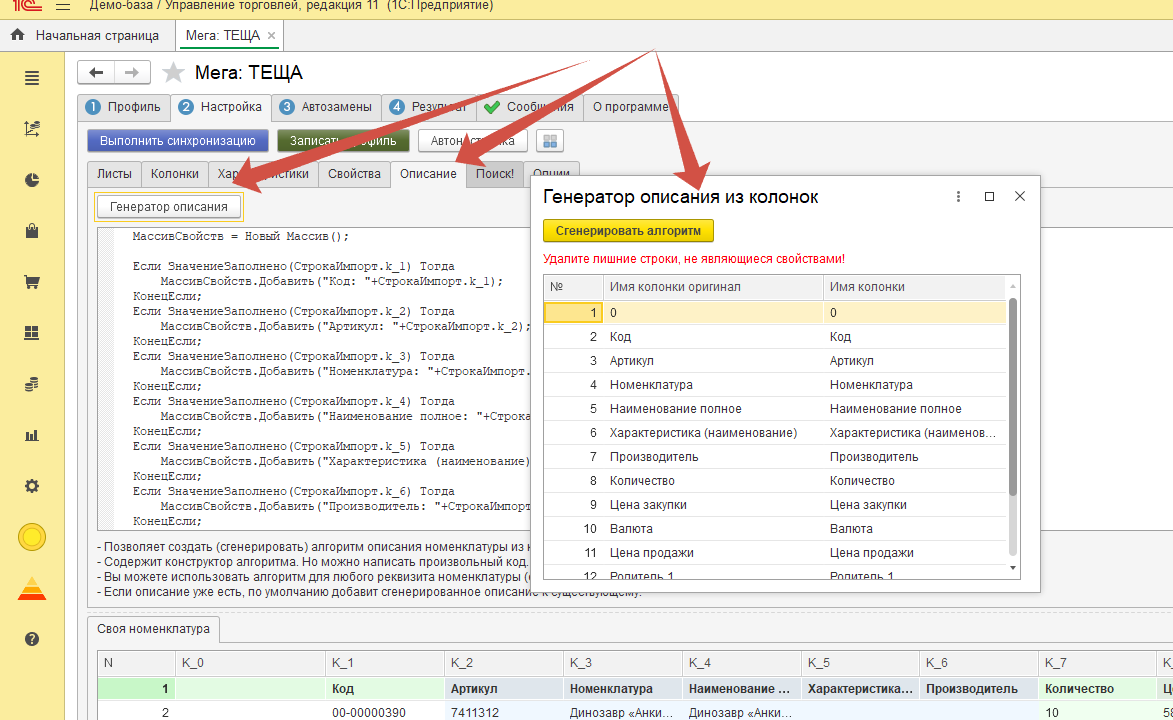Click the dialog table vertical scrollbar
This screenshot has width=1173, height=720.
[x=1013, y=397]
